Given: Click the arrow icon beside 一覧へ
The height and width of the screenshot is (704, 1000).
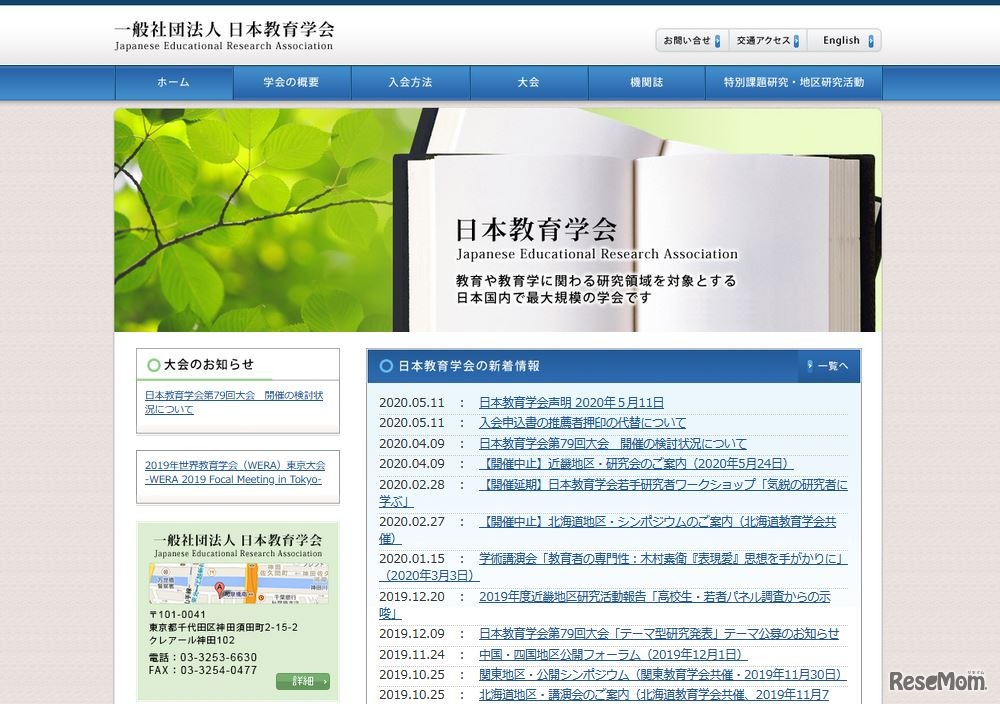Looking at the screenshot, I should [x=811, y=365].
